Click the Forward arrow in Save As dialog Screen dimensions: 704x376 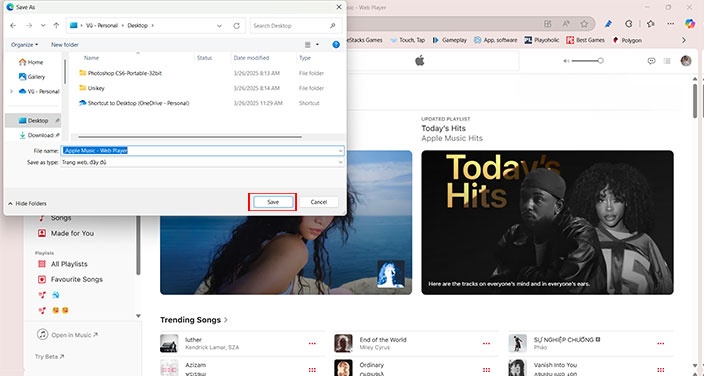click(x=29, y=26)
